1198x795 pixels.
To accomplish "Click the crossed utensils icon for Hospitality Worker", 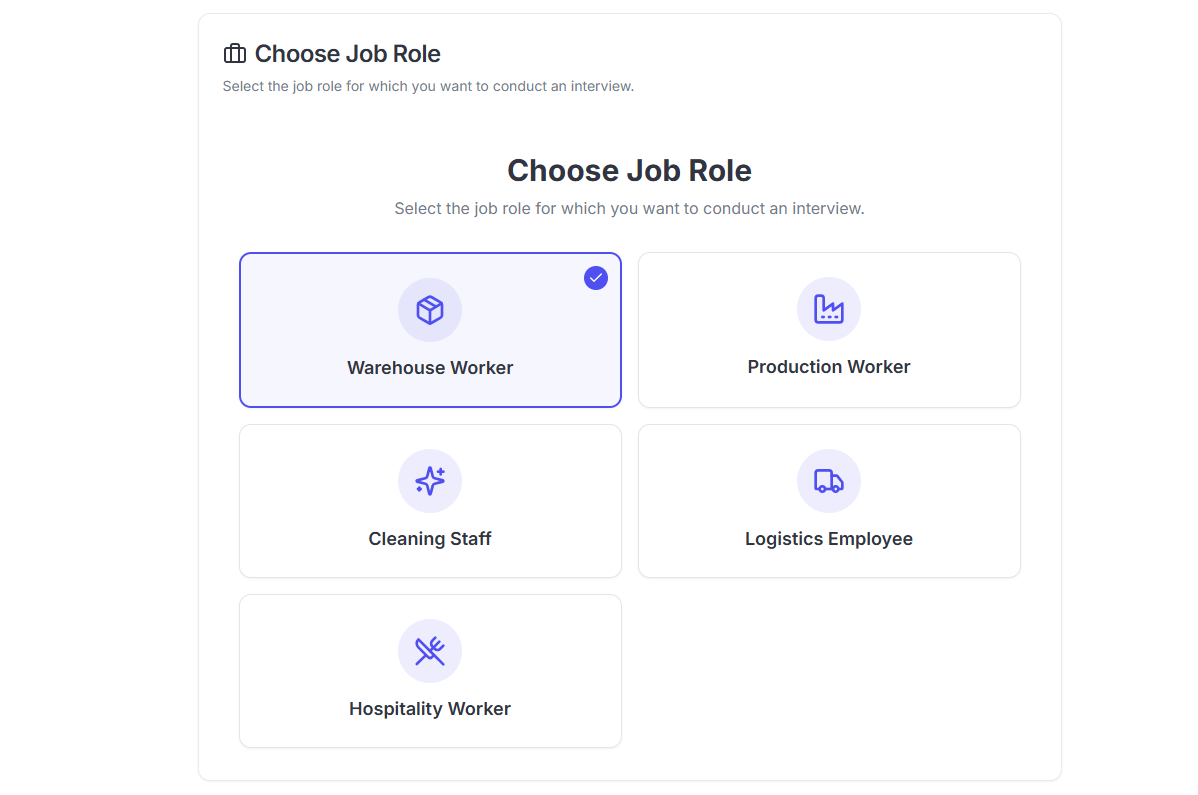I will coord(430,651).
